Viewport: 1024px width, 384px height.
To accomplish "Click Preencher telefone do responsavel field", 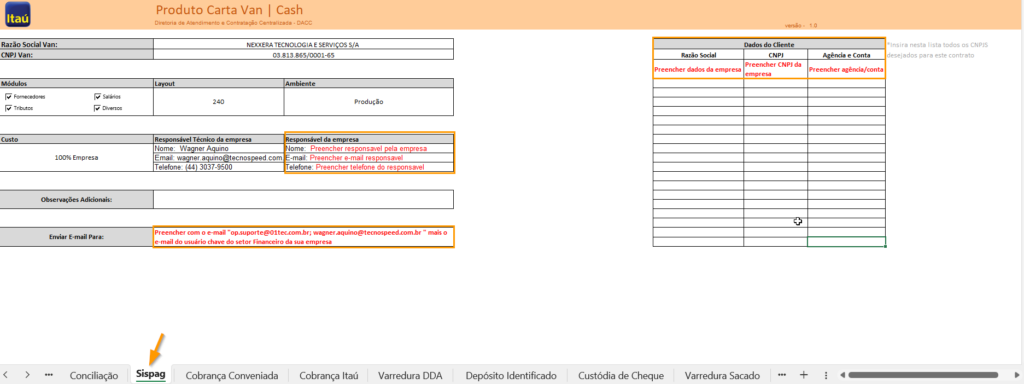I will click(369, 167).
